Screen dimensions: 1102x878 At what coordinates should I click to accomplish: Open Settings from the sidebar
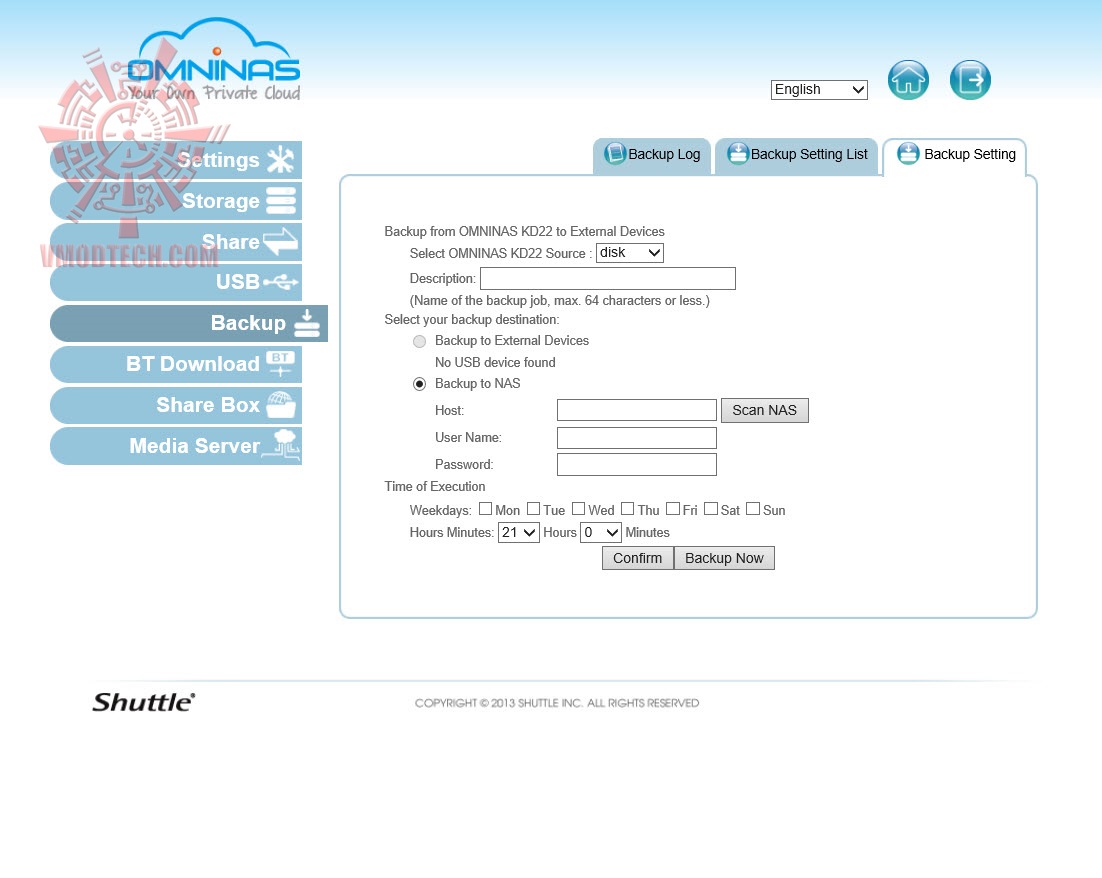pyautogui.click(x=176, y=160)
